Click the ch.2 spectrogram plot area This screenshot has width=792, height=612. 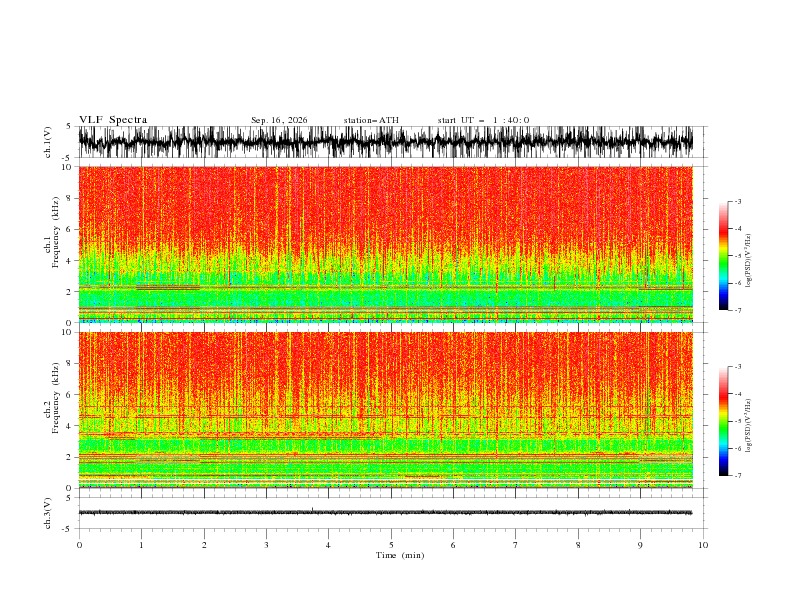point(386,410)
